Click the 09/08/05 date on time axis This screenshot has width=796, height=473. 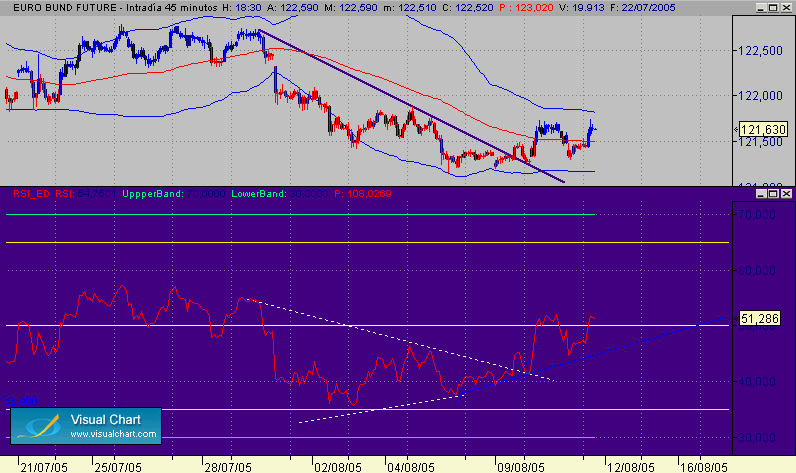point(520,467)
